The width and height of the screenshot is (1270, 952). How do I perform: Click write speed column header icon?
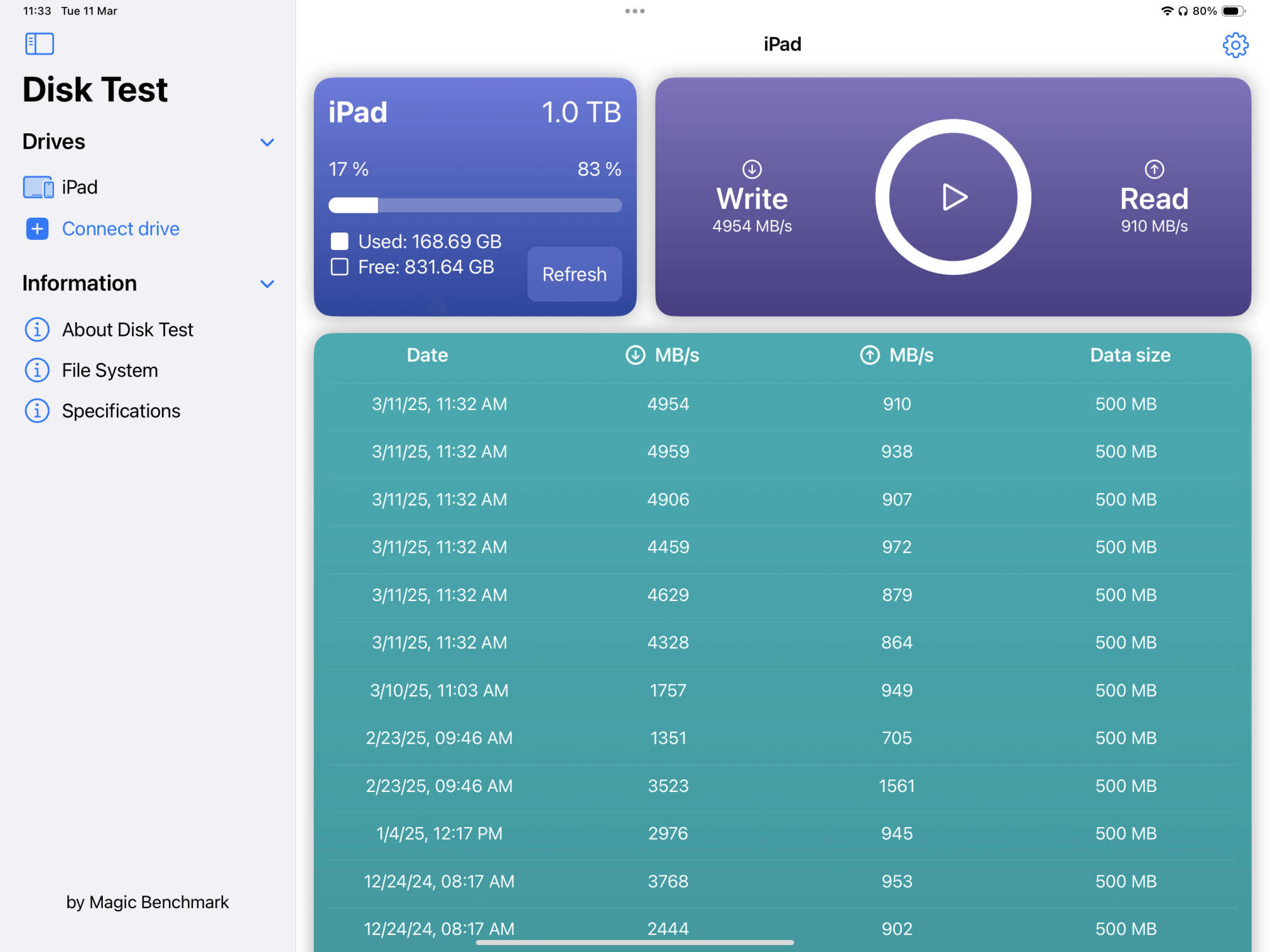point(635,355)
